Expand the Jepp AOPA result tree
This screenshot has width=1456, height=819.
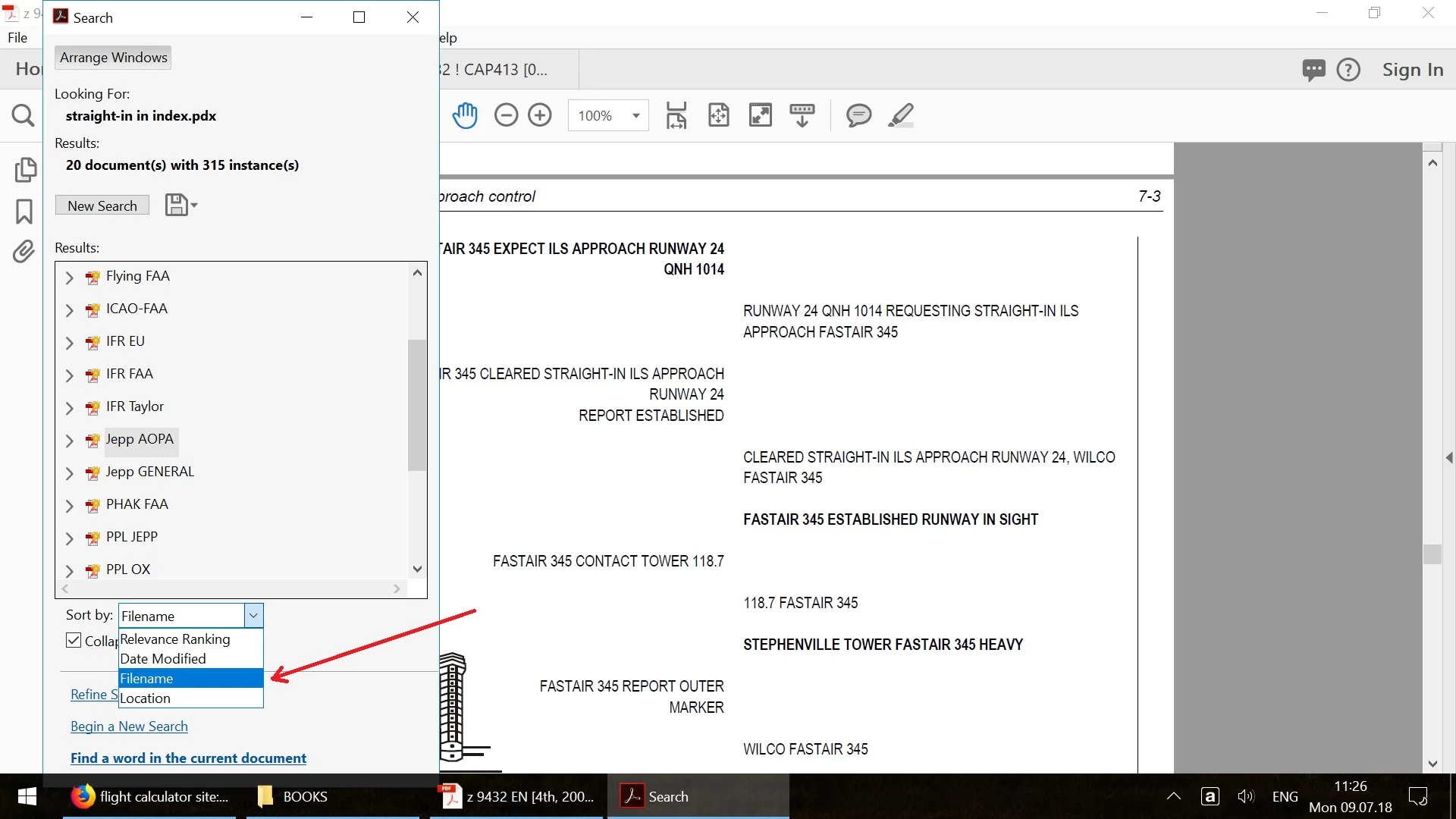point(69,441)
